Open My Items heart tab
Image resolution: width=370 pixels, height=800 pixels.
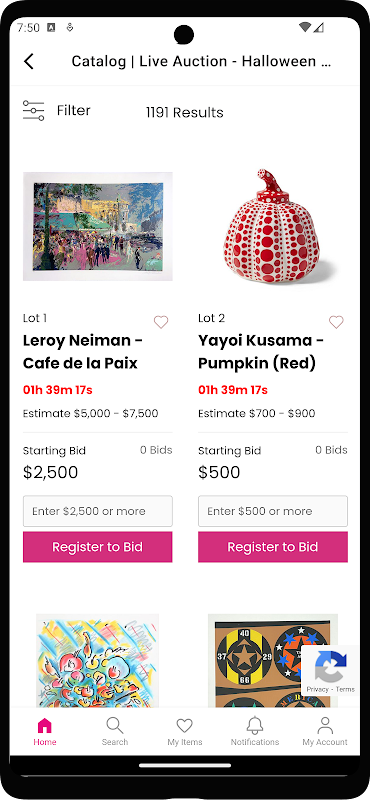tap(184, 726)
